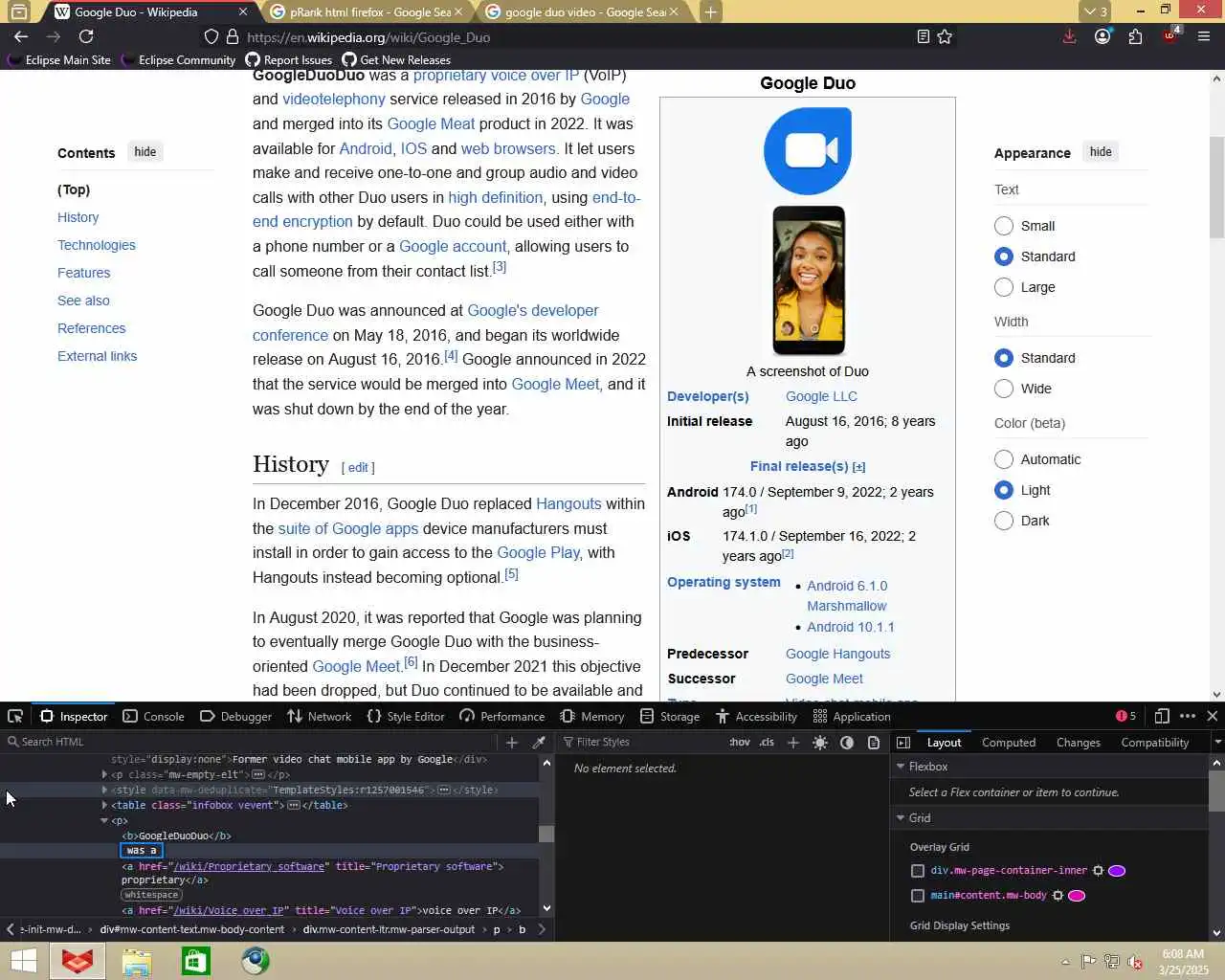
Task: Select Light color mode
Action: 1004,490
